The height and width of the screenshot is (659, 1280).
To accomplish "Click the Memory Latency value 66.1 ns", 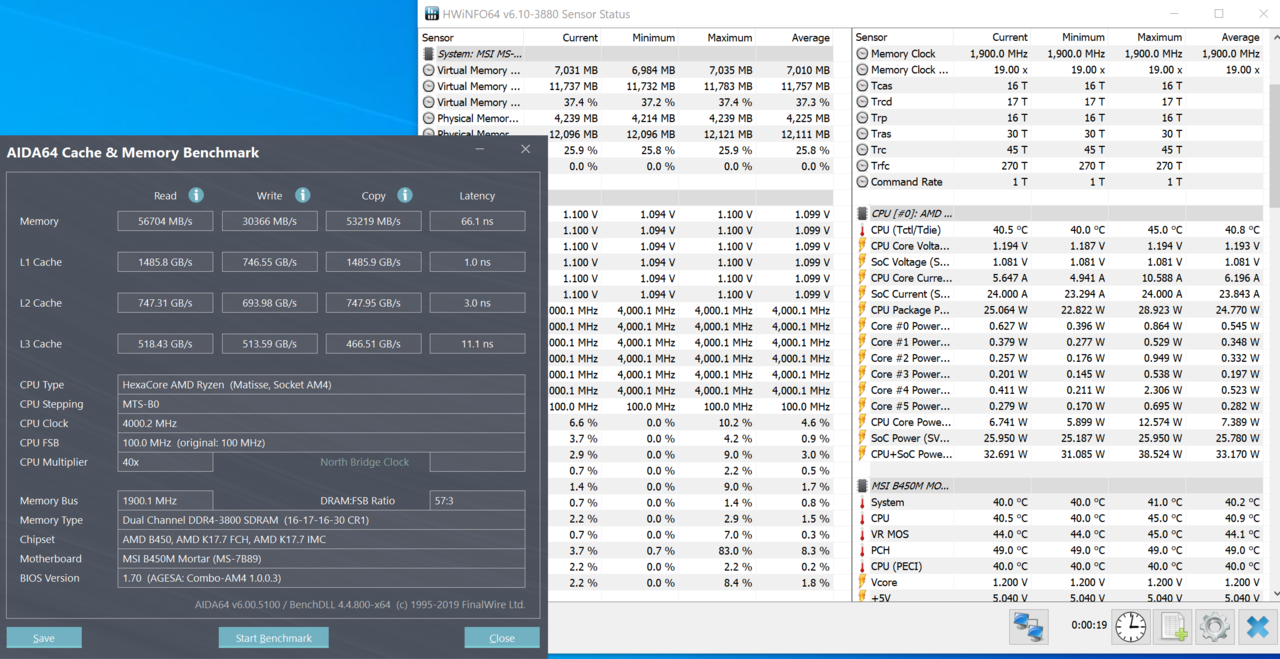I will point(477,221).
